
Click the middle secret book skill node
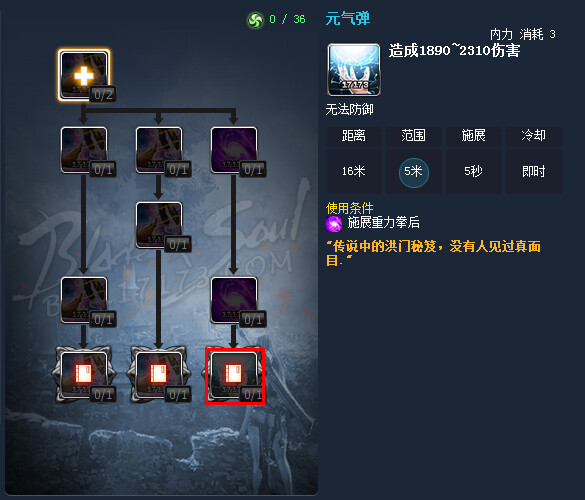tap(159, 374)
